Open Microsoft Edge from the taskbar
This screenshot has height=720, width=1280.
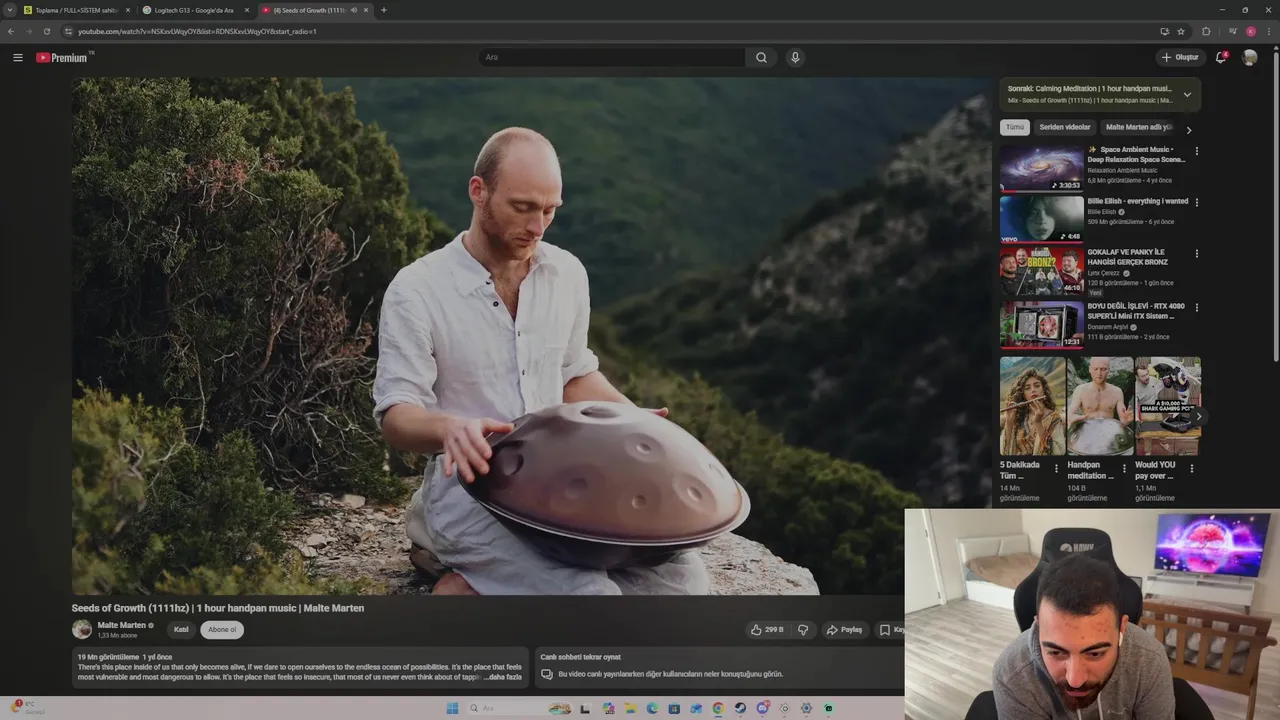tap(652, 708)
